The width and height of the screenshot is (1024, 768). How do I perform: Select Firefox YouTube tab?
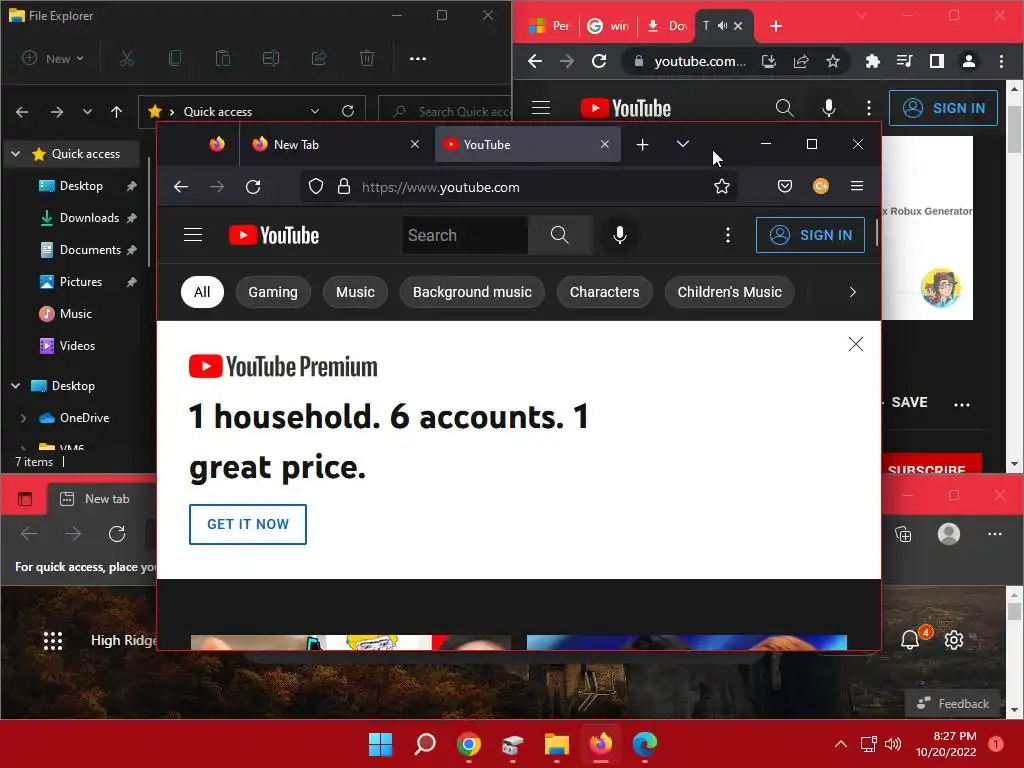(x=526, y=144)
